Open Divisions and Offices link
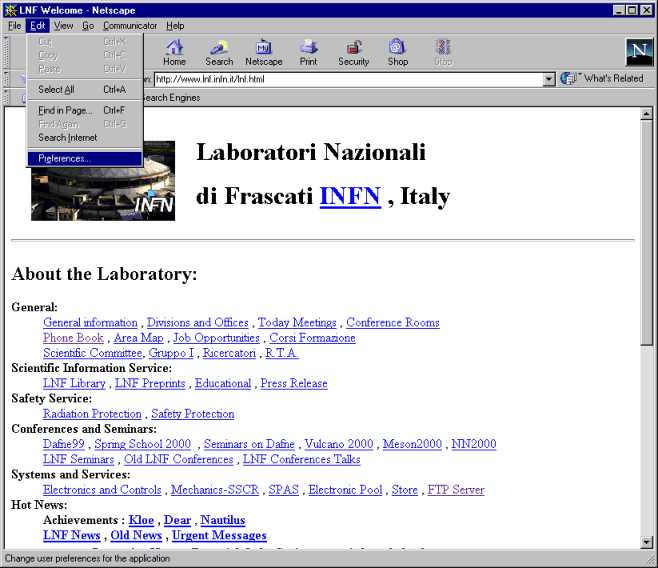 point(198,323)
